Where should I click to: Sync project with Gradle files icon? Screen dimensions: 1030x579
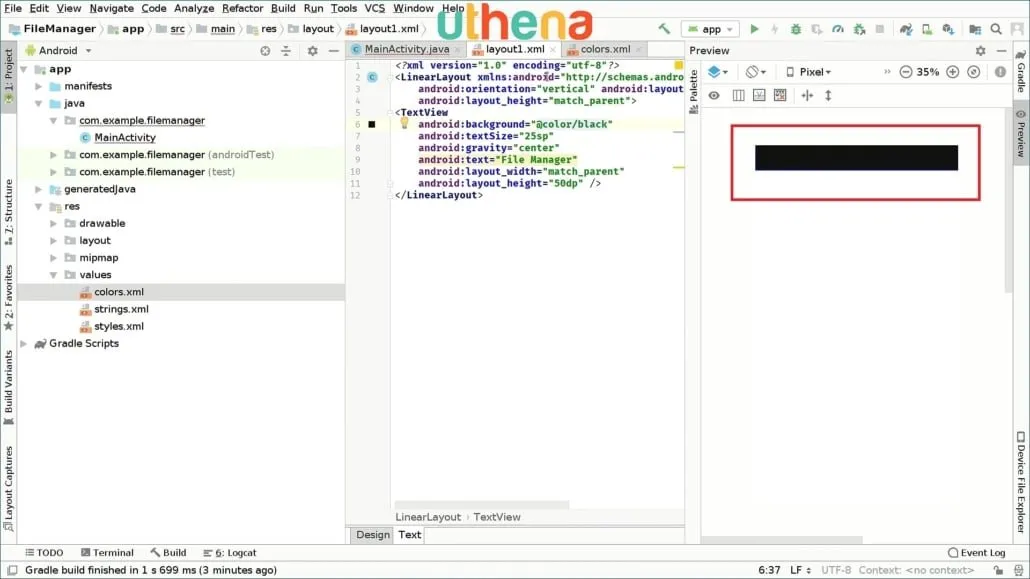point(906,29)
